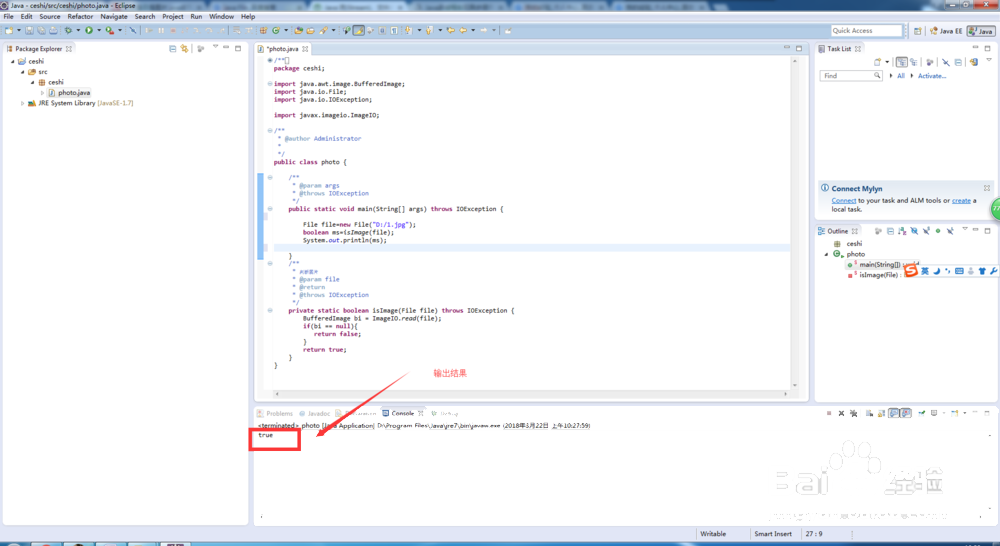The image size is (1000, 546).
Task: Click the Save toolbar icon
Action: 29,30
